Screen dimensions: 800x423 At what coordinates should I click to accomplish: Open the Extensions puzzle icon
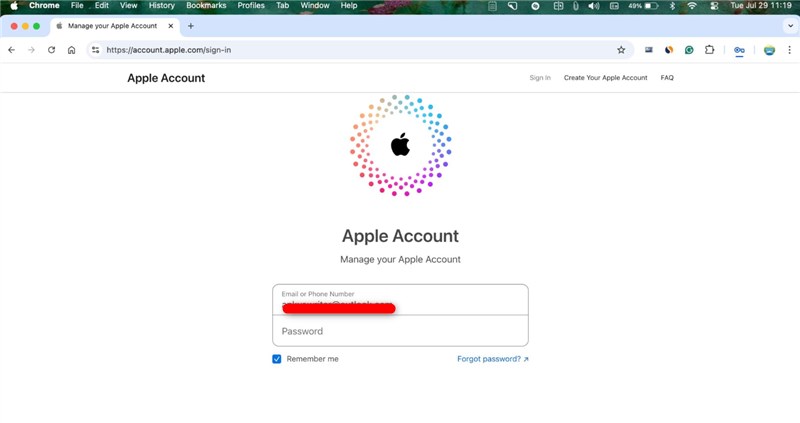pyautogui.click(x=709, y=50)
